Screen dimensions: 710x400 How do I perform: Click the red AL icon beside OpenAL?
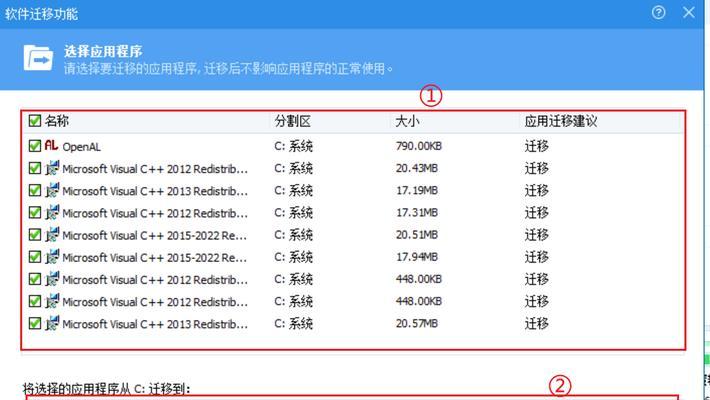click(51, 145)
